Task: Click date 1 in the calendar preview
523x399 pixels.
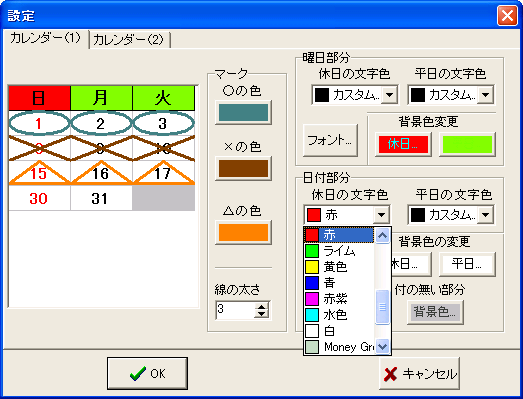Action: [39, 123]
